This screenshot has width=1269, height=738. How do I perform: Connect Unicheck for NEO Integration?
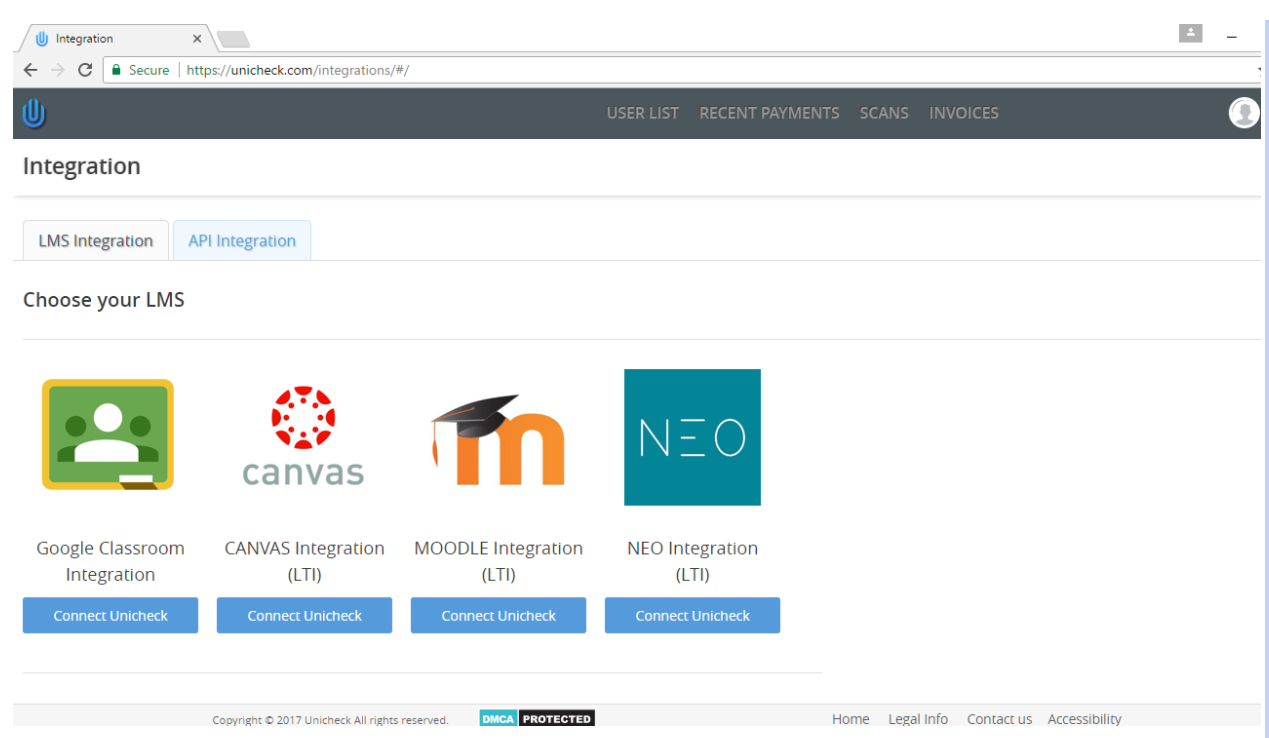(x=692, y=616)
